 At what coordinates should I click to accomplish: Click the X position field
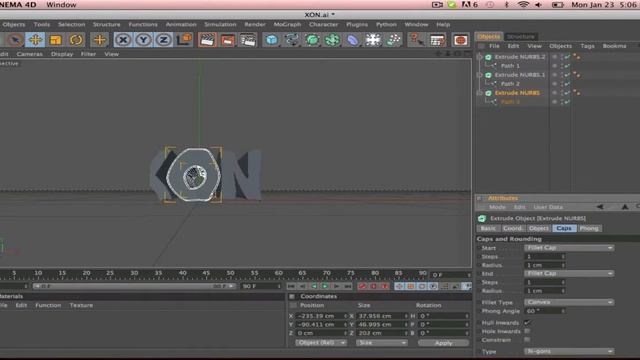[x=321, y=316]
